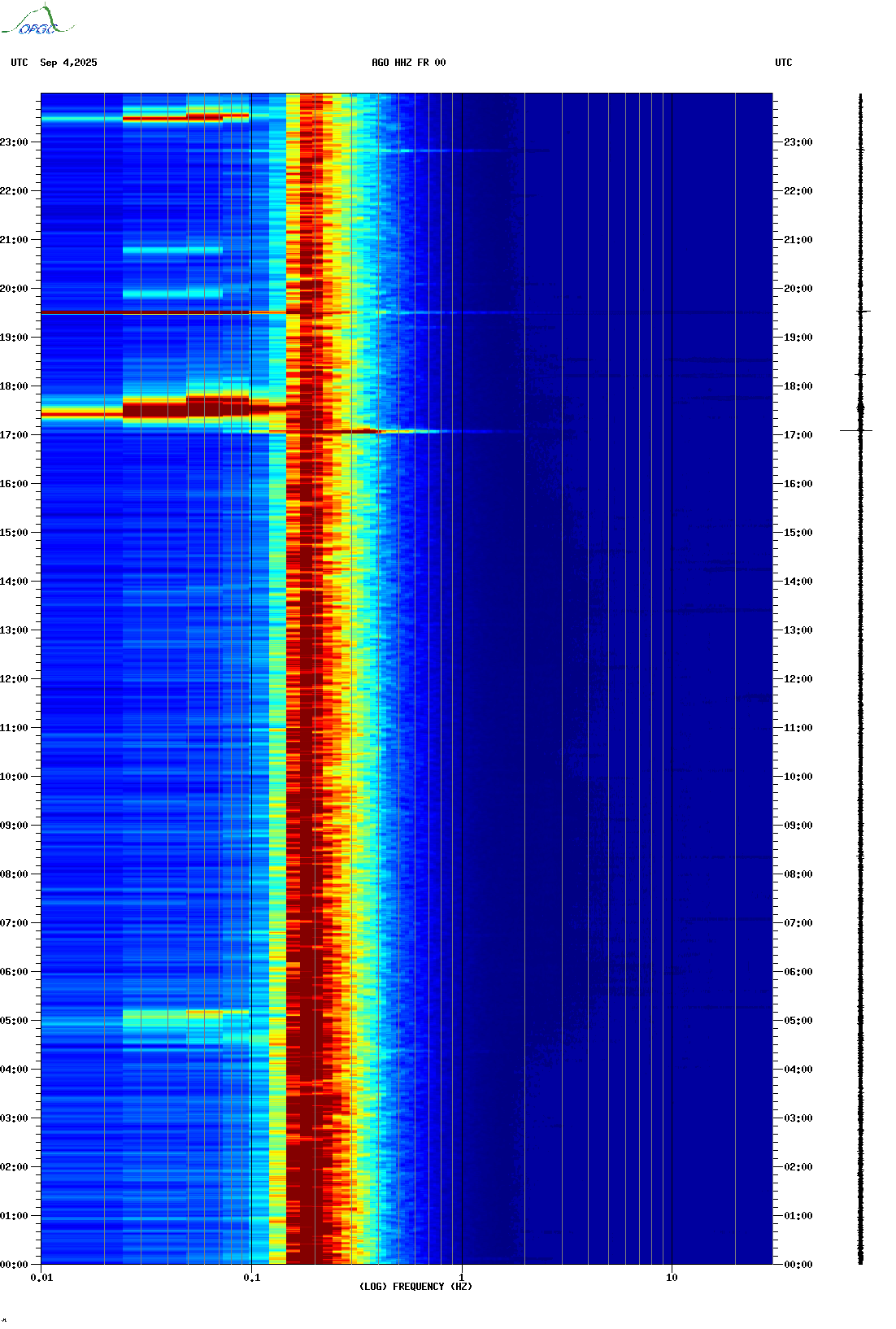Click the 06:00 label on right time axis
This screenshot has height=1329, width=896.
pyautogui.click(x=798, y=972)
